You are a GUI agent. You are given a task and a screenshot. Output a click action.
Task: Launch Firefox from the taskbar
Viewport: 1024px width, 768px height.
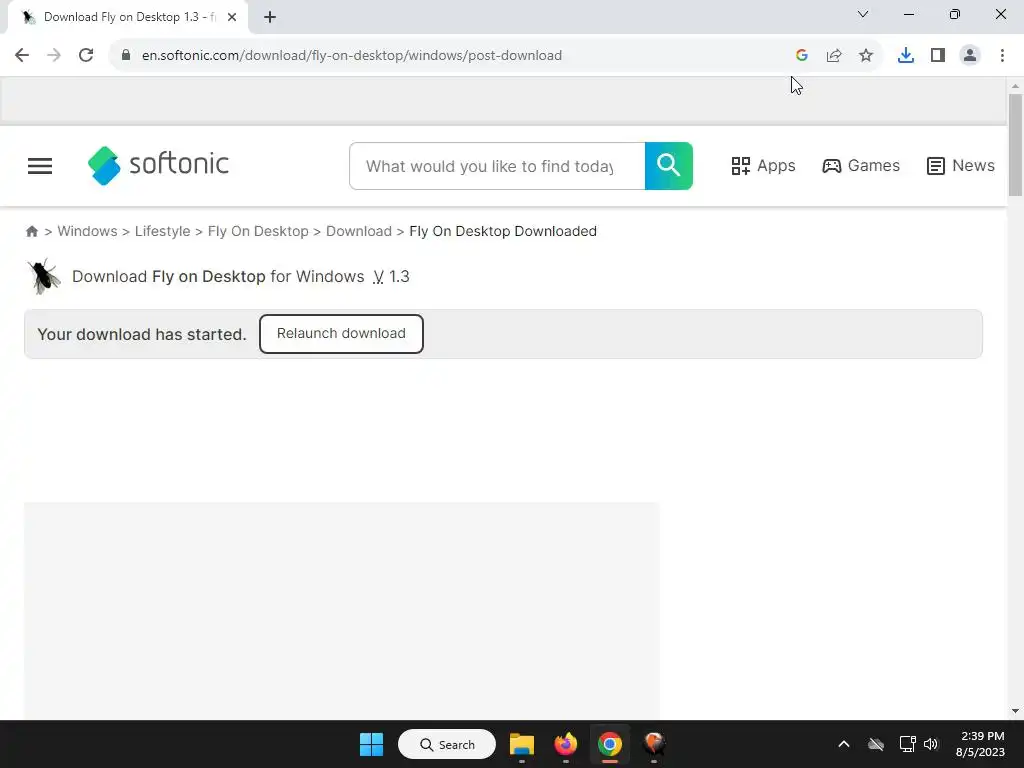click(566, 744)
